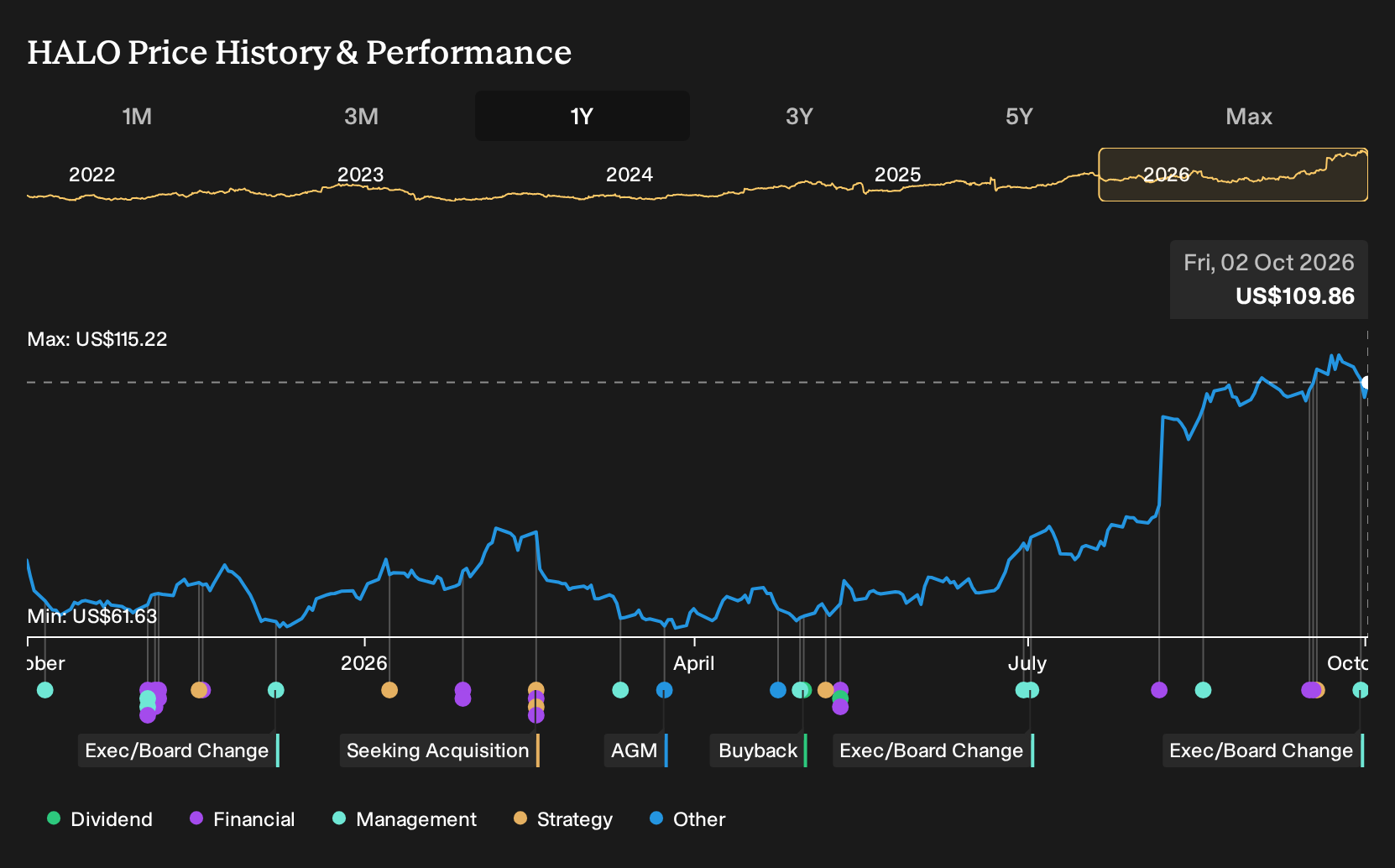Open the Exec/Board Change label near October

click(1262, 750)
